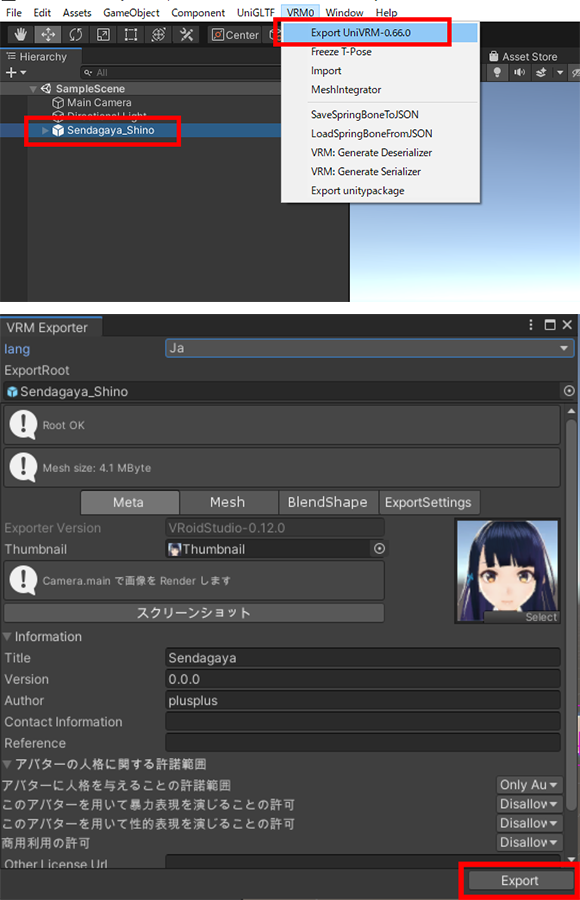Collapse the SampleScene tree node
580x900 pixels.
click(x=33, y=89)
